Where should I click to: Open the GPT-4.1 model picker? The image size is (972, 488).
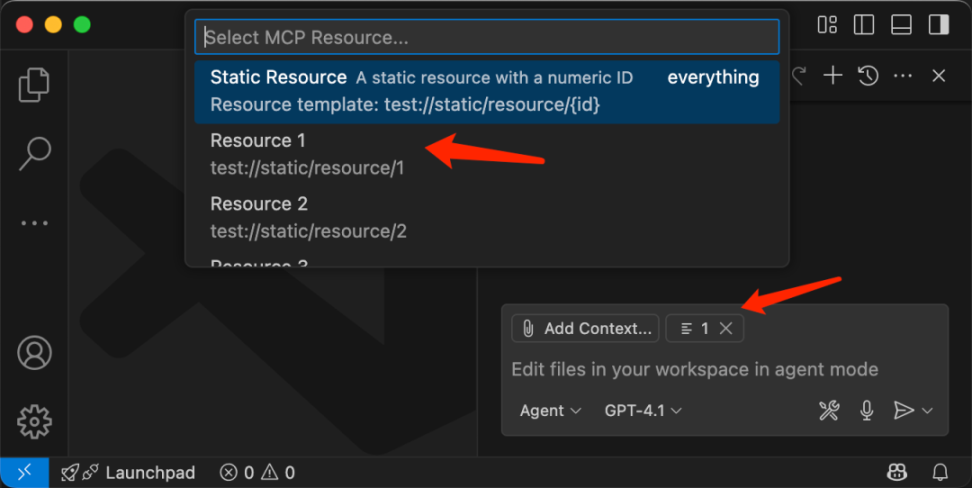[x=643, y=410]
